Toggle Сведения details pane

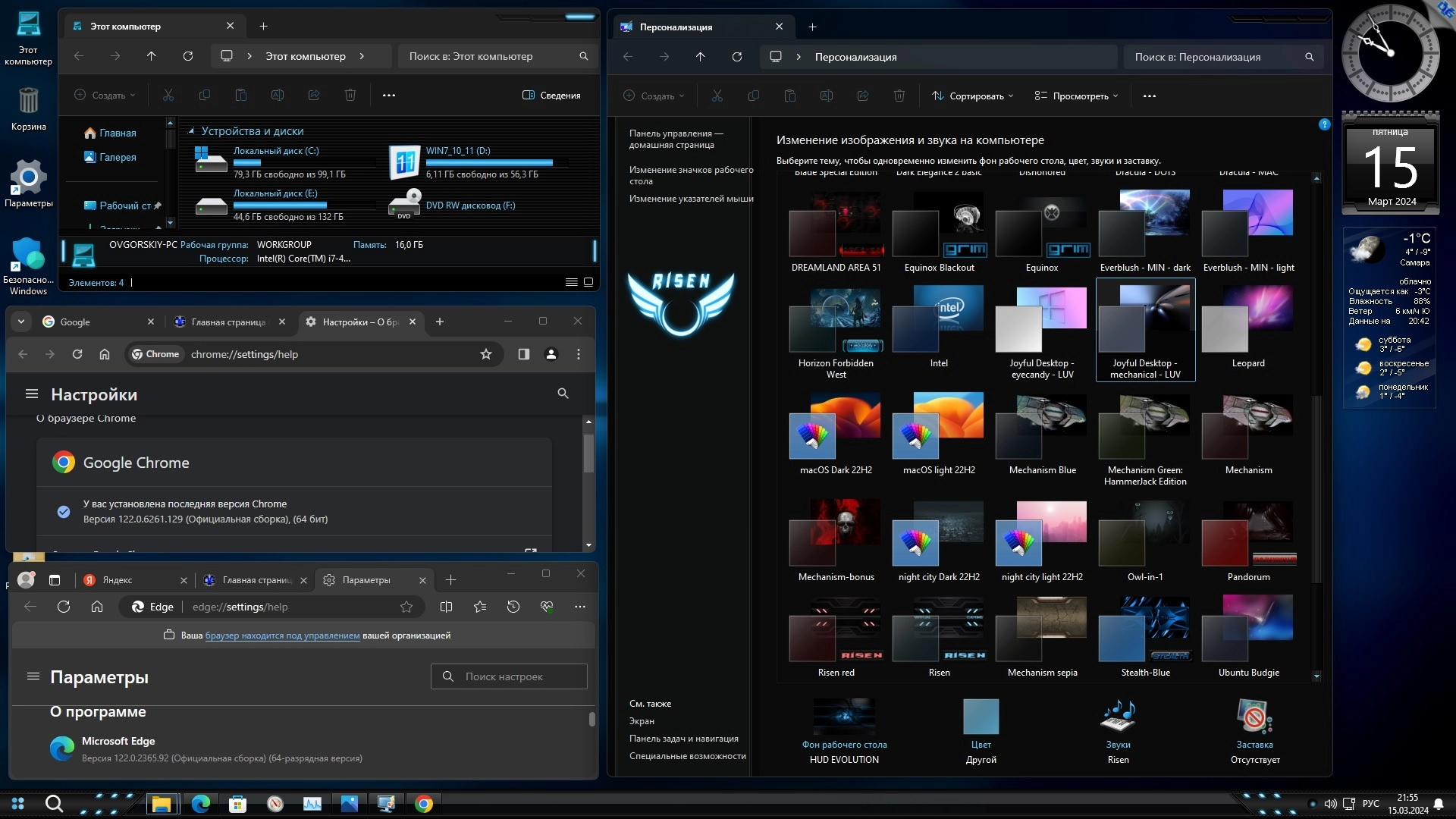(551, 96)
